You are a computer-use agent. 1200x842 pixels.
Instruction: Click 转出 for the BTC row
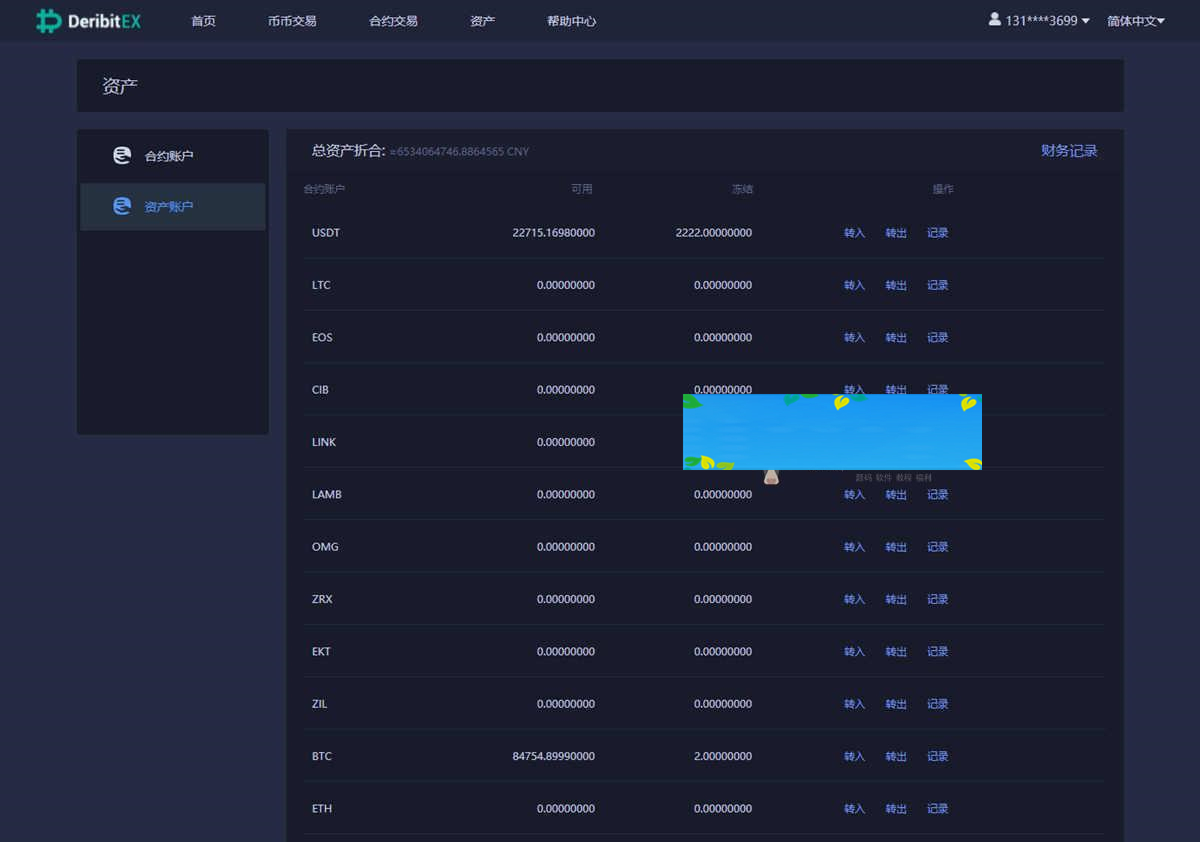[896, 757]
